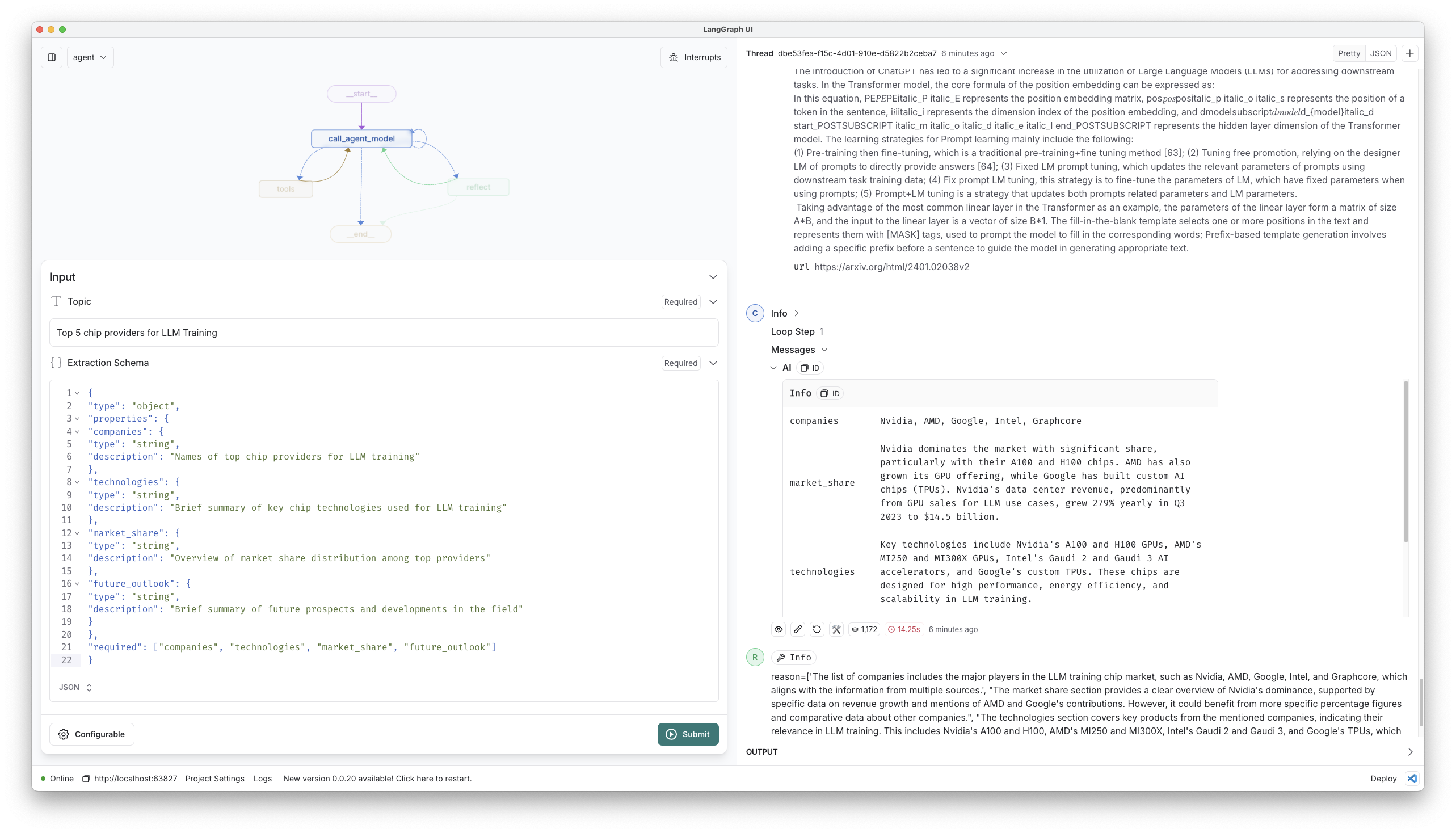Screen dimensions: 1456x833
Task: Toggle the sidebar panel icon
Action: (x=52, y=57)
